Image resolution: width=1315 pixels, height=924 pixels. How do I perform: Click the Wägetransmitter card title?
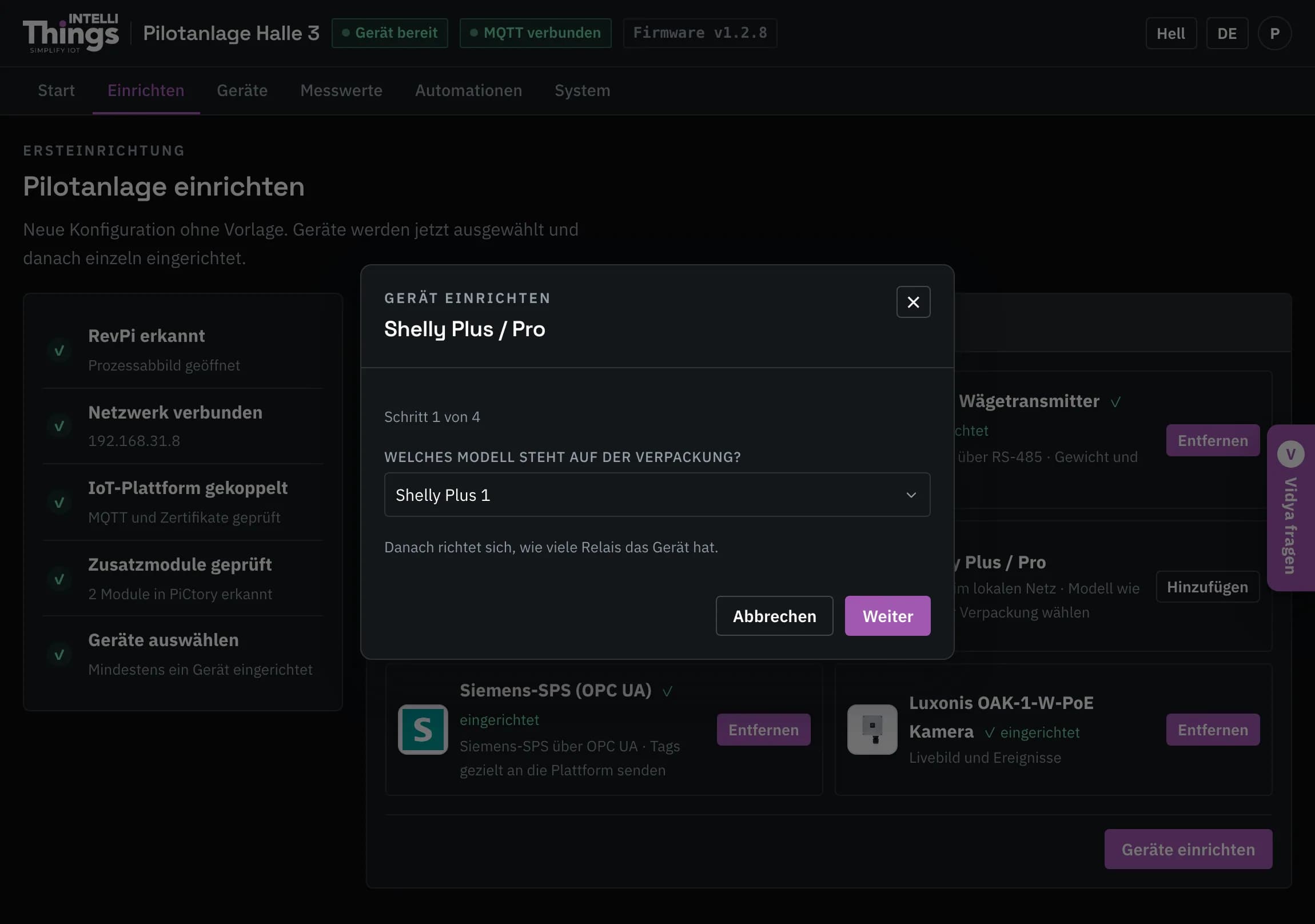pyautogui.click(x=1029, y=401)
